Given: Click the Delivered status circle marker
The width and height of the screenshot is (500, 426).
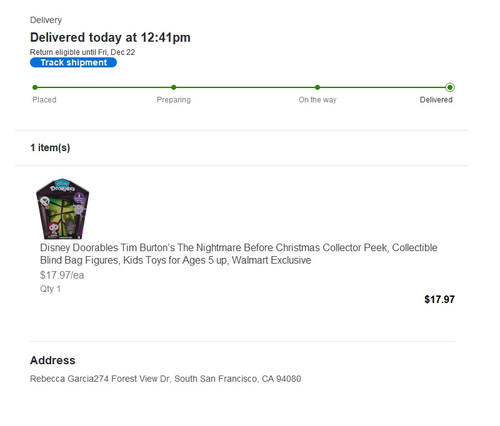Looking at the screenshot, I should point(450,87).
